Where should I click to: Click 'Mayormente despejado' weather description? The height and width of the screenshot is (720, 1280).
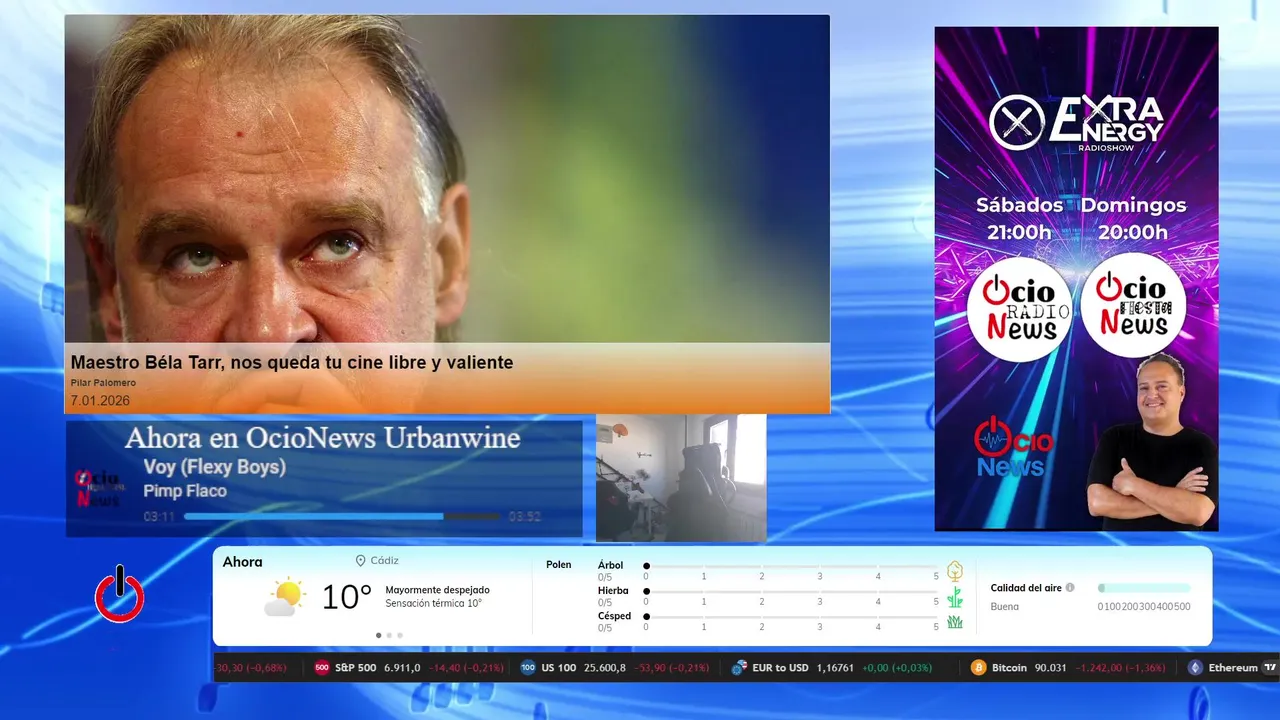tap(437, 590)
